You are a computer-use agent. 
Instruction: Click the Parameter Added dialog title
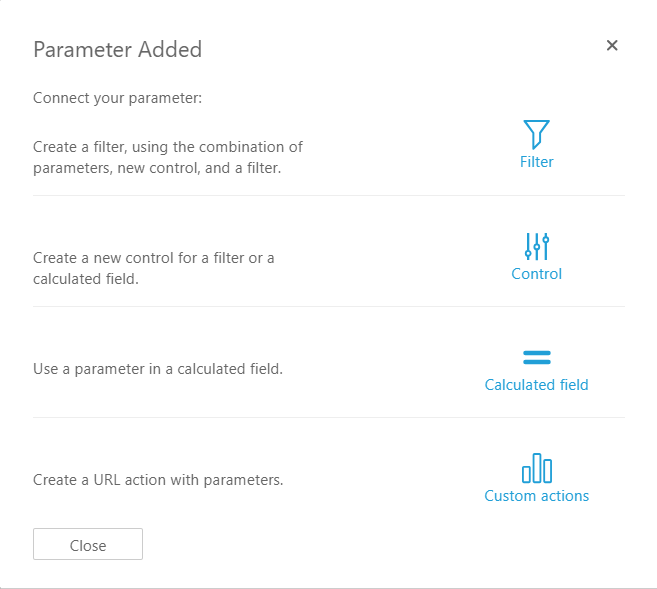(x=118, y=49)
